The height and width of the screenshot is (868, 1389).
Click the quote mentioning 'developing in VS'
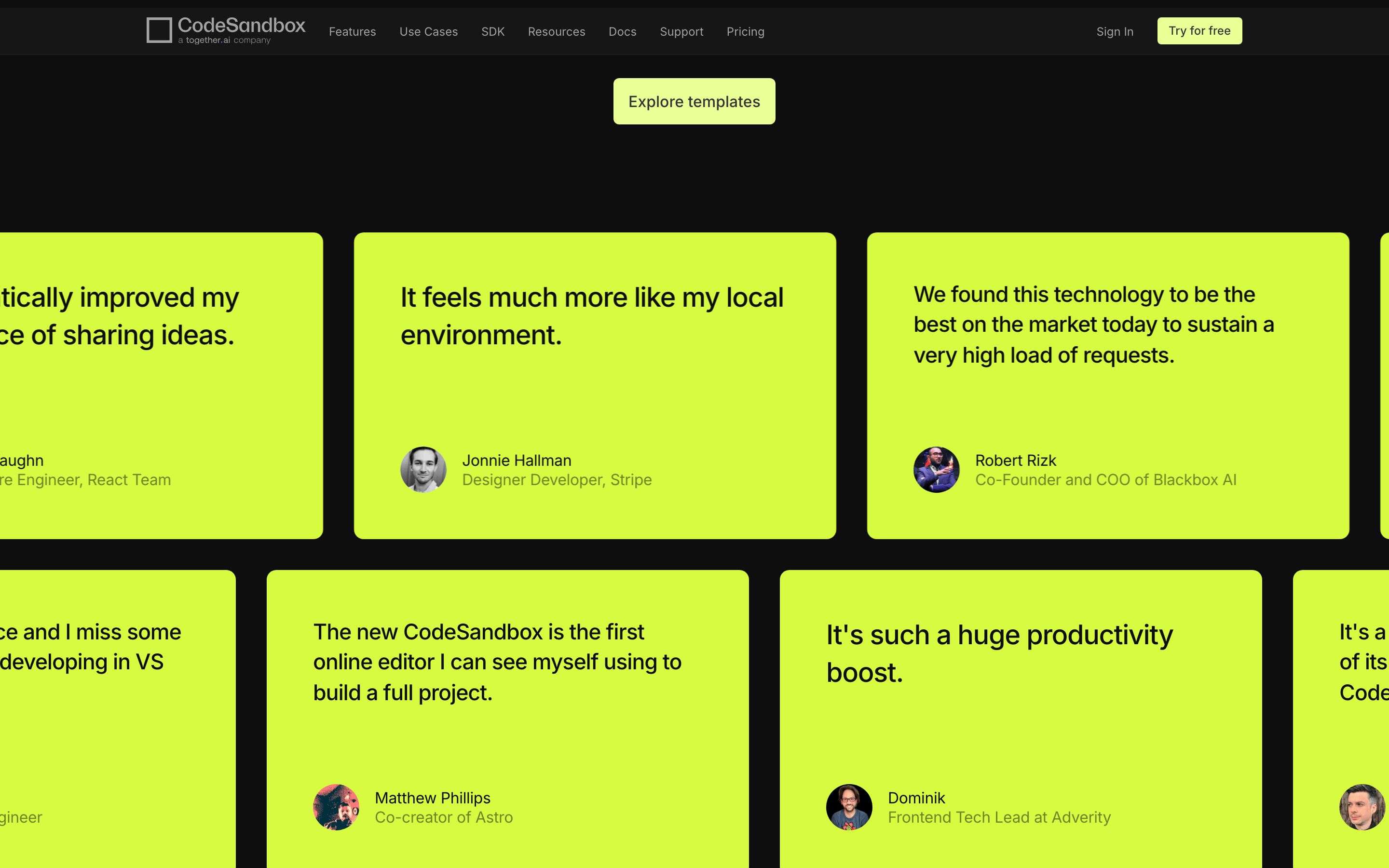coord(91,647)
